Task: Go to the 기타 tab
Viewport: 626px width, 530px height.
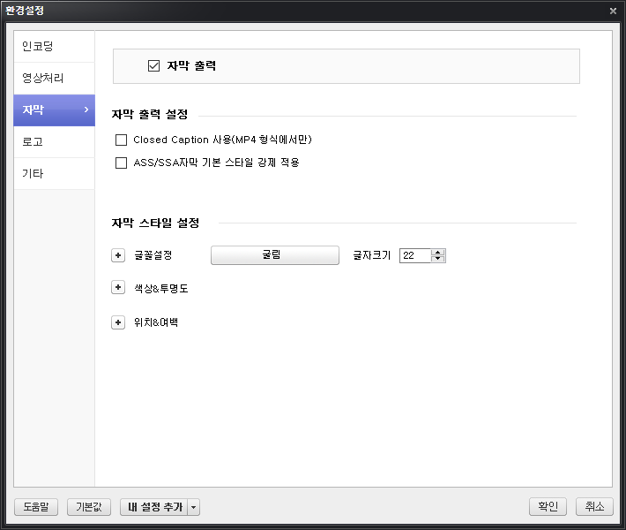Action: tap(54, 174)
